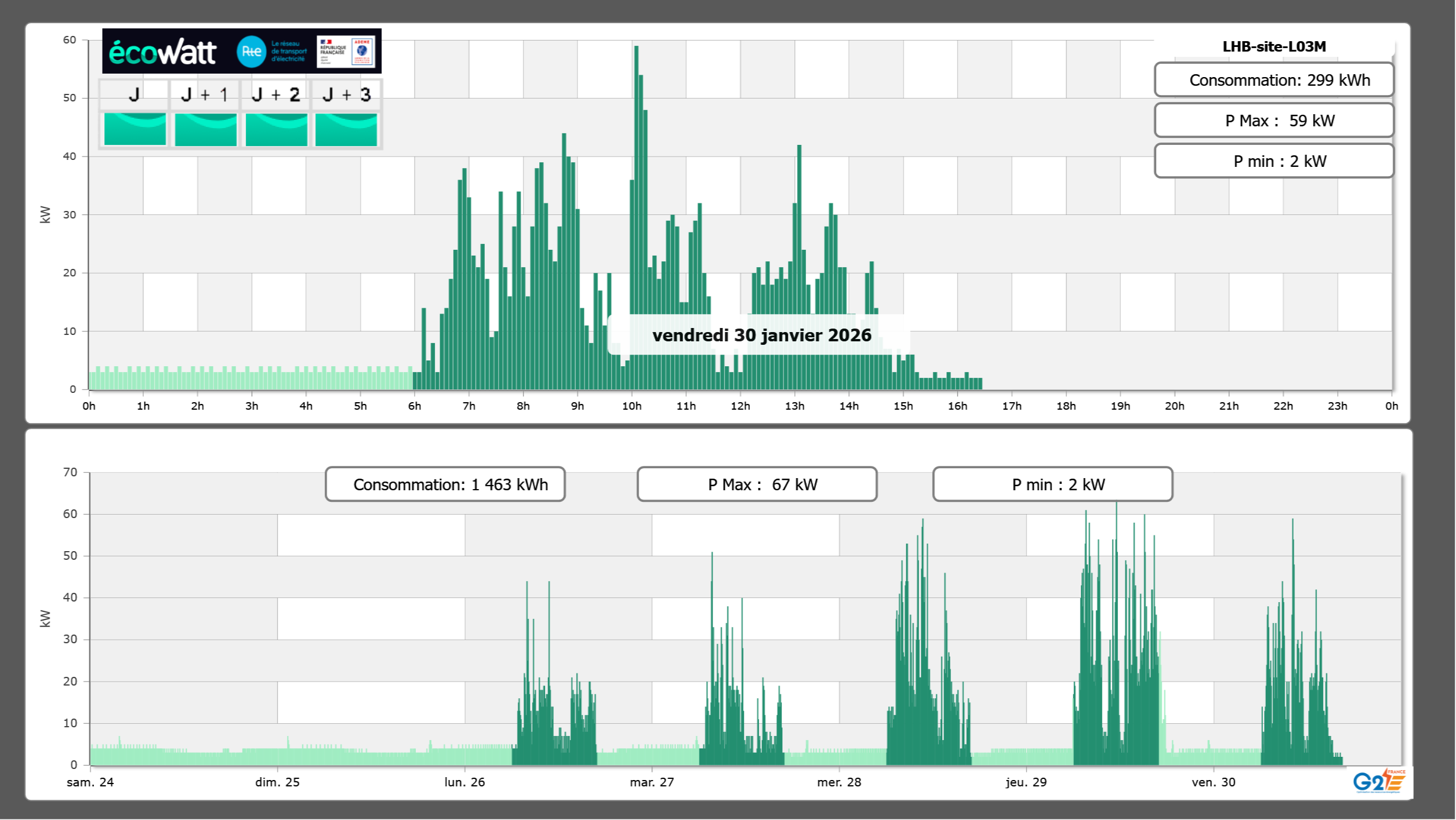Image resolution: width=1456 pixels, height=820 pixels.
Task: Click the green J + 2 signal tile
Action: tap(277, 129)
